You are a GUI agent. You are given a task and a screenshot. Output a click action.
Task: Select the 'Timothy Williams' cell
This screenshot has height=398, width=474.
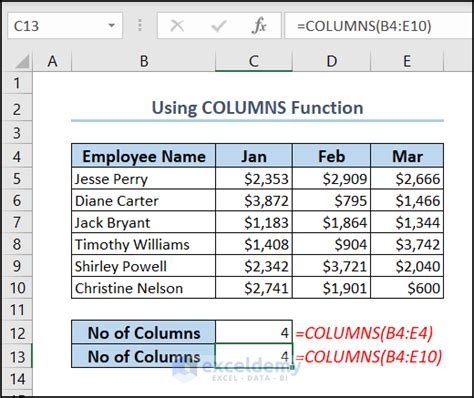point(144,244)
